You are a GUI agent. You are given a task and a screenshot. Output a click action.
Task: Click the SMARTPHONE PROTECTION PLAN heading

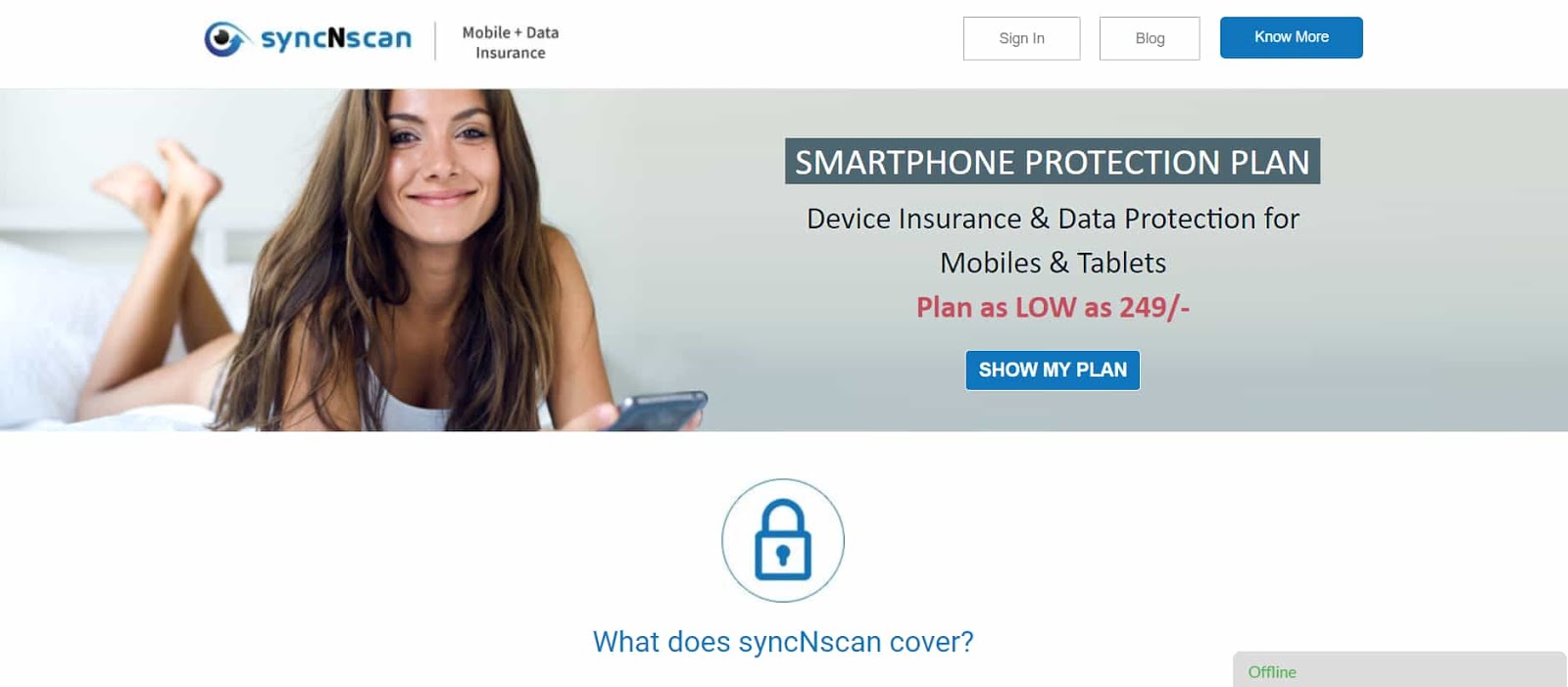(1053, 161)
